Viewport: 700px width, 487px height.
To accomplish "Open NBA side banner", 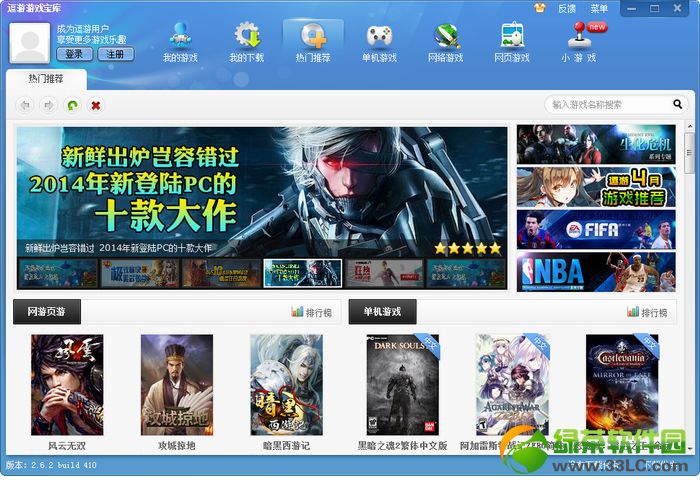I will [x=596, y=272].
